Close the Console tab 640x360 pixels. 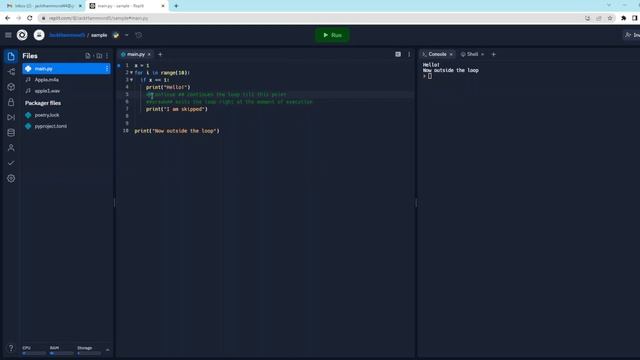point(451,54)
